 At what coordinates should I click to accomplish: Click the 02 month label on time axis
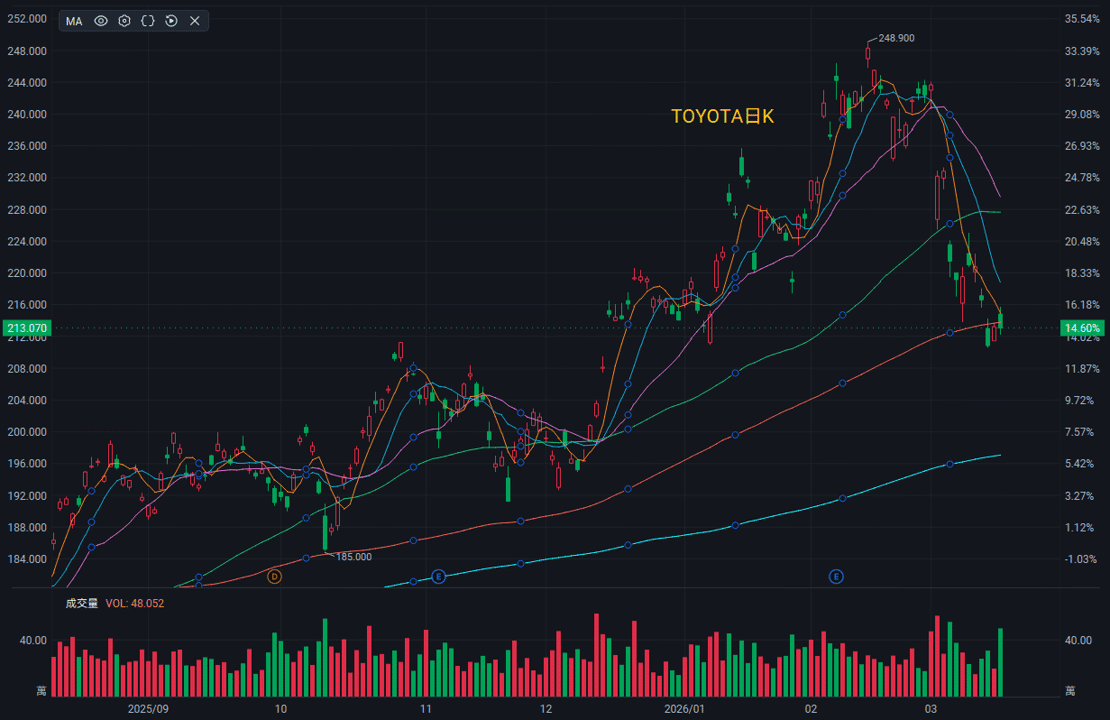pyautogui.click(x=811, y=709)
